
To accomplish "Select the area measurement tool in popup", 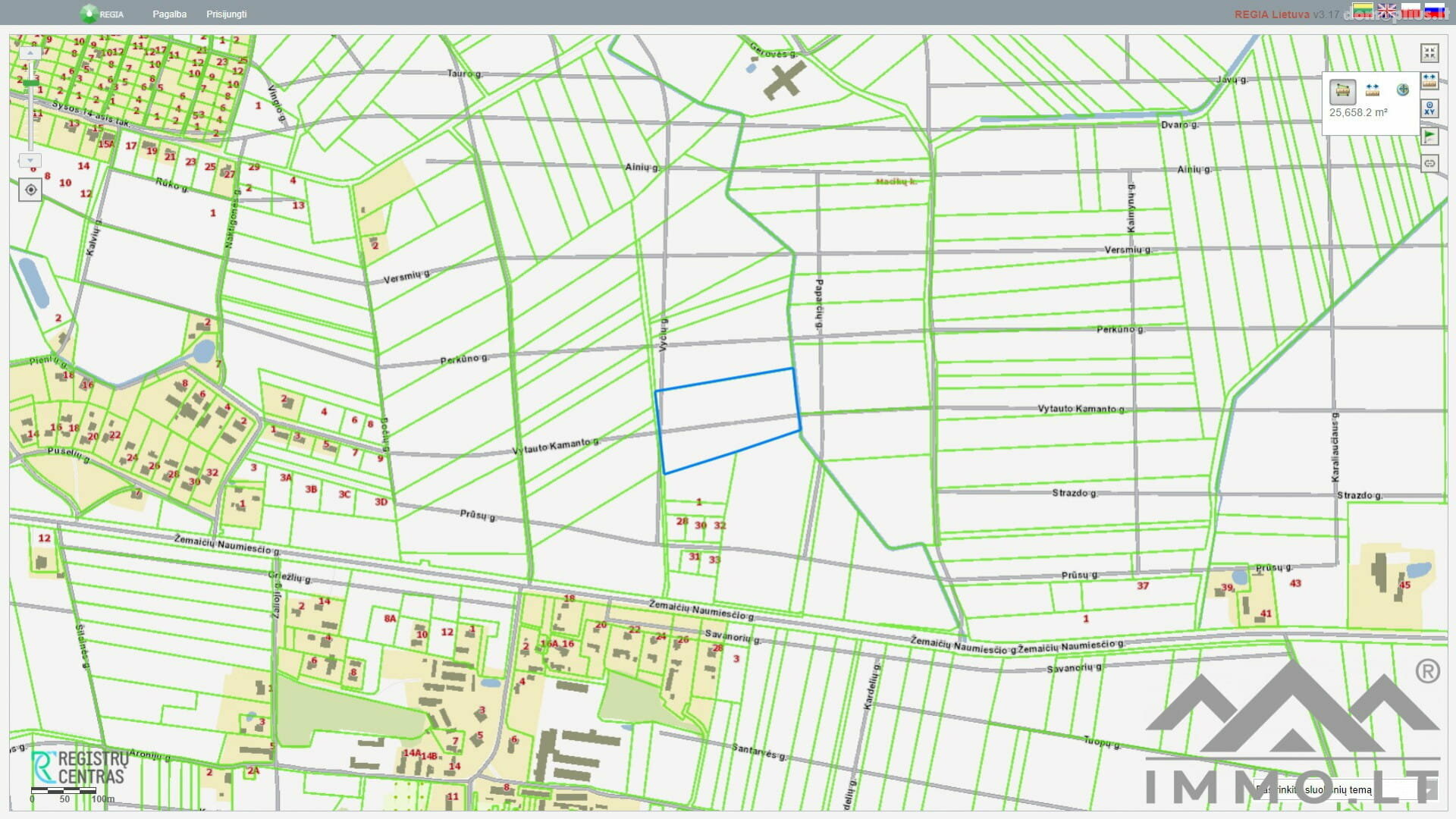I will (1343, 91).
